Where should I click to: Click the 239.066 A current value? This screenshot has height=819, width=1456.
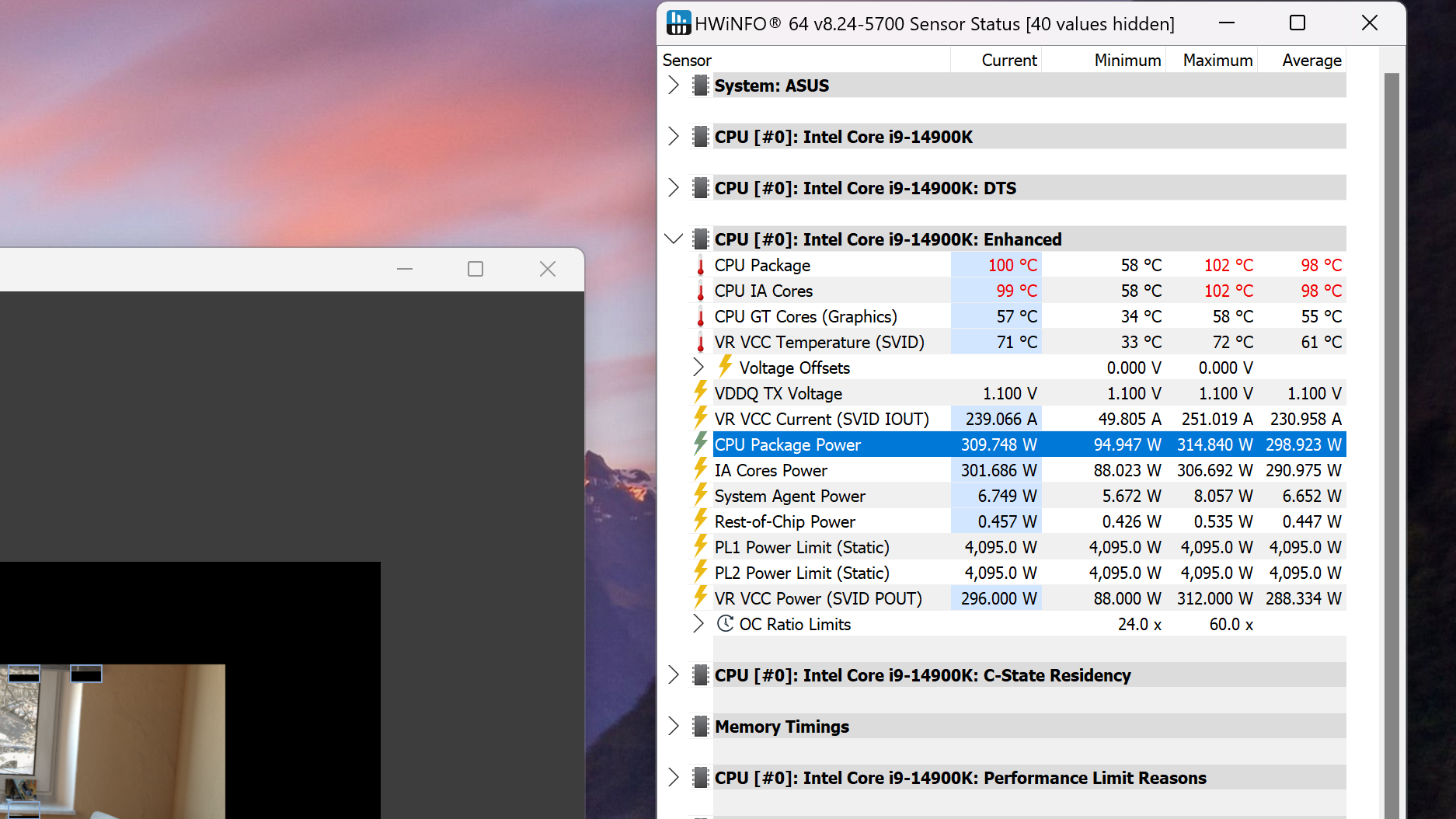click(x=1001, y=419)
